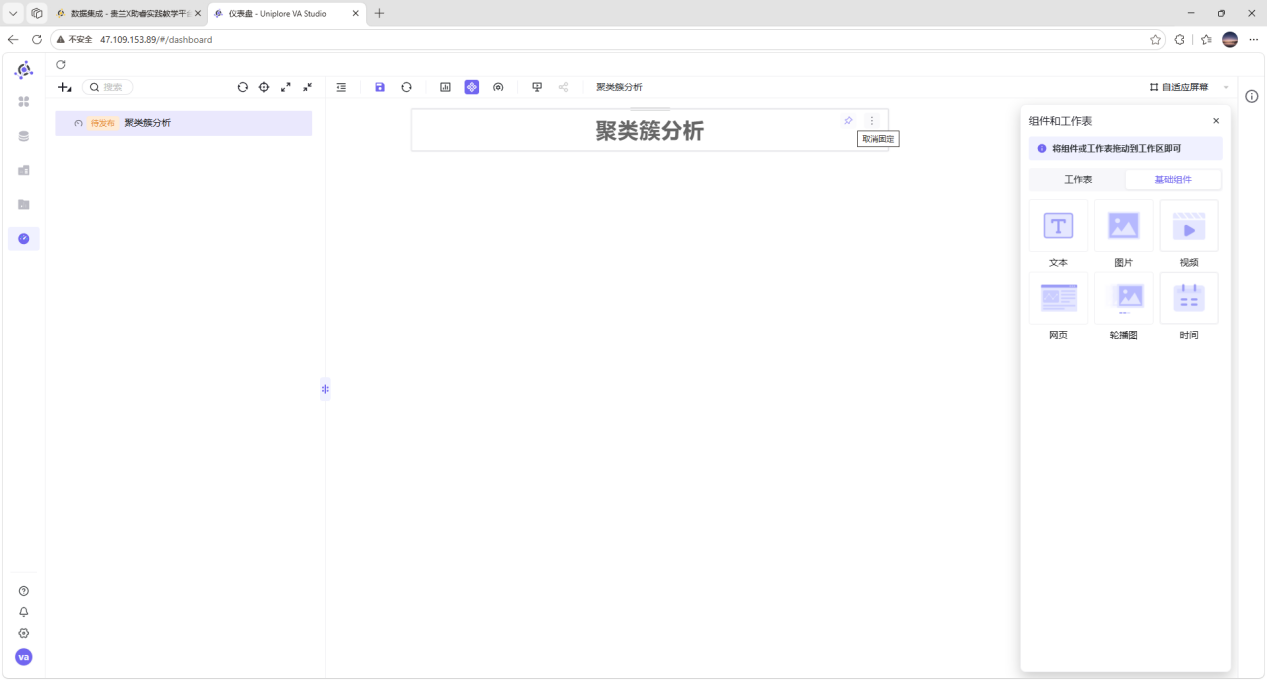The height and width of the screenshot is (680, 1267).
Task: Open the help question-mark icon
Action: pyautogui.click(x=24, y=591)
